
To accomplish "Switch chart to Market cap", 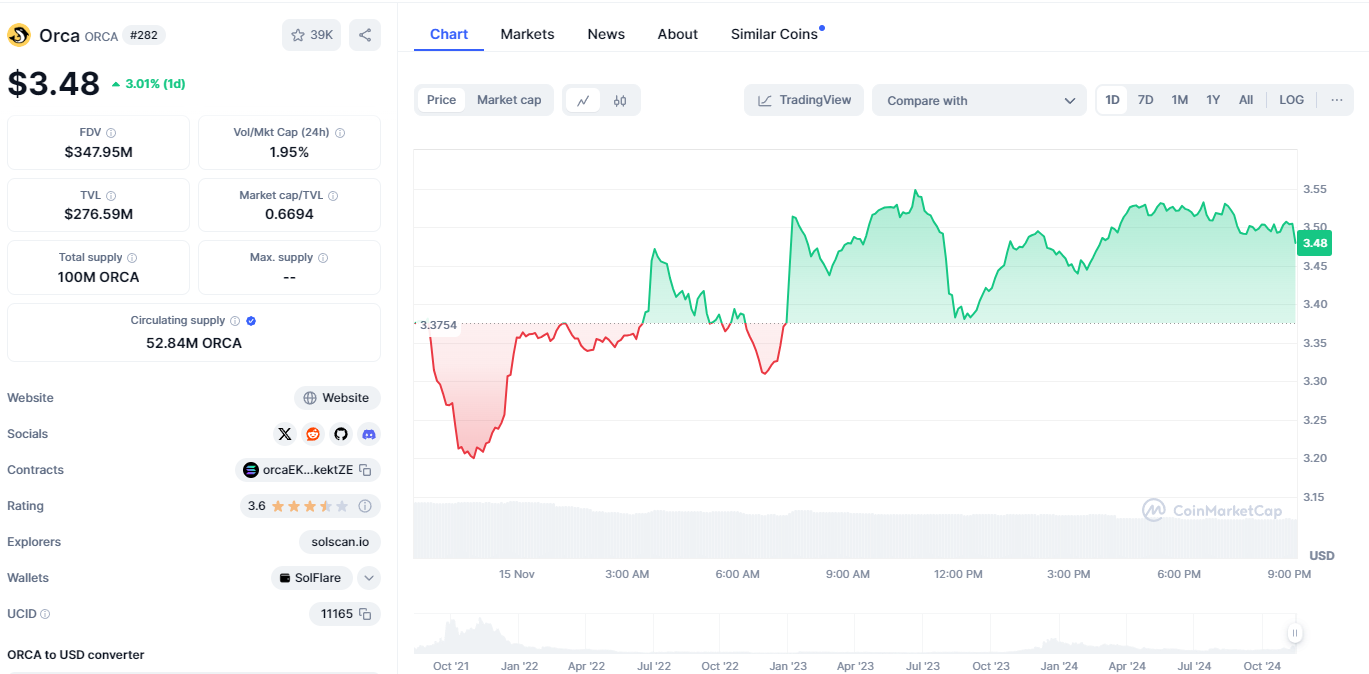I will point(509,100).
